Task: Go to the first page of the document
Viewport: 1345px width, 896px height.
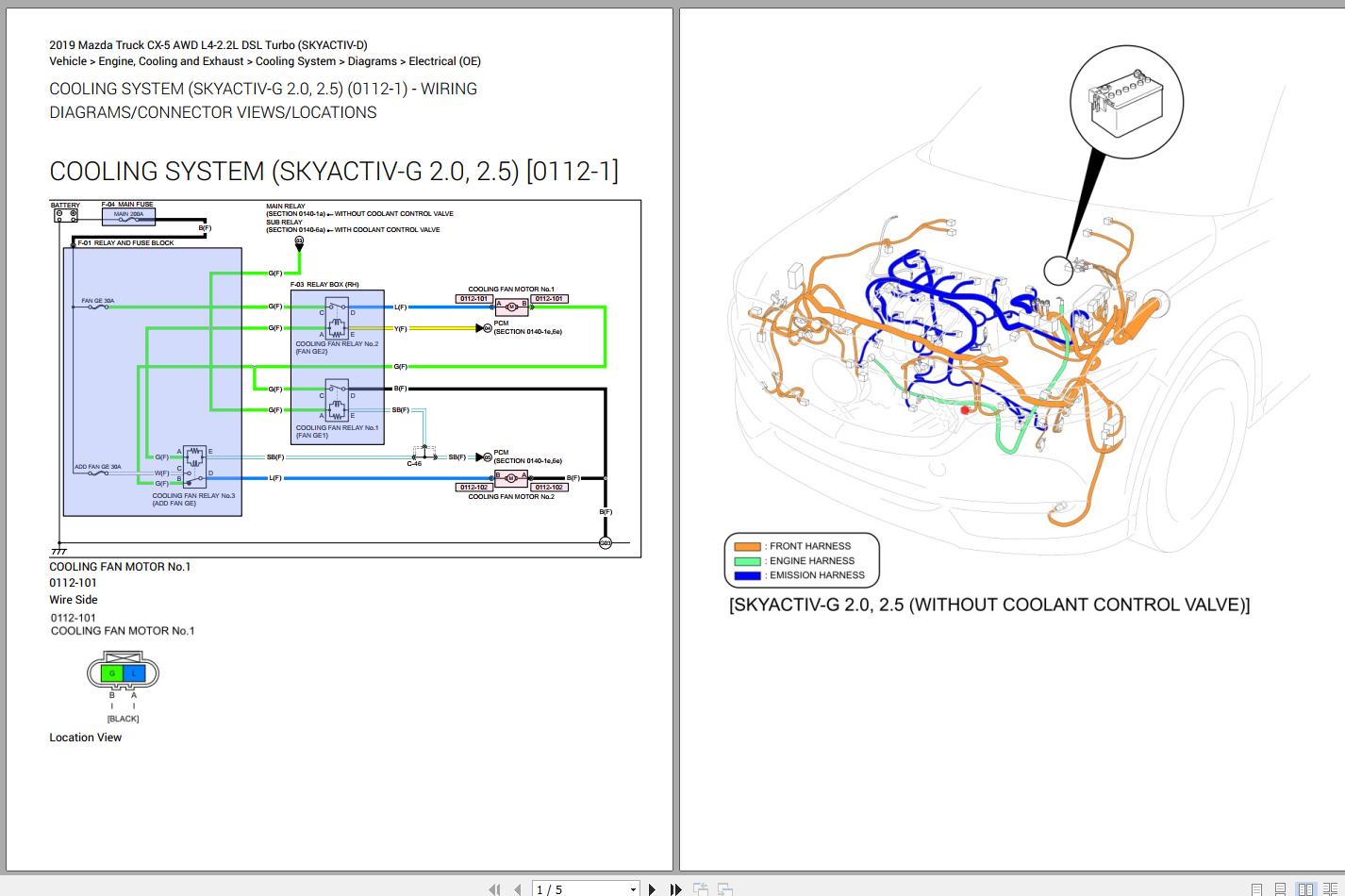Action: point(495,888)
